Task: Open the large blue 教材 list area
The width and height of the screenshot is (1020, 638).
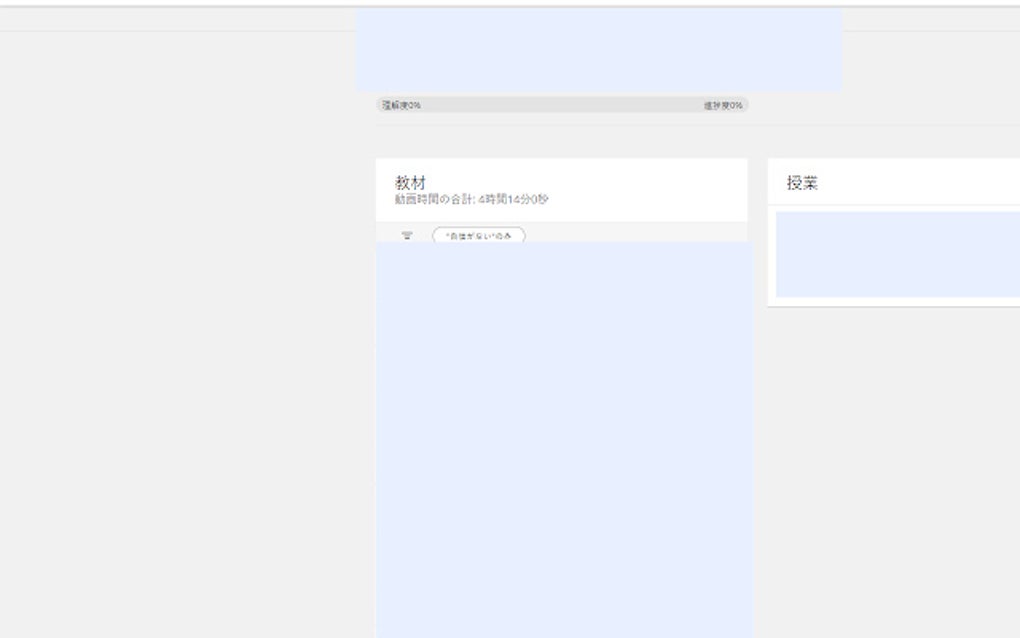Action: [x=565, y=440]
